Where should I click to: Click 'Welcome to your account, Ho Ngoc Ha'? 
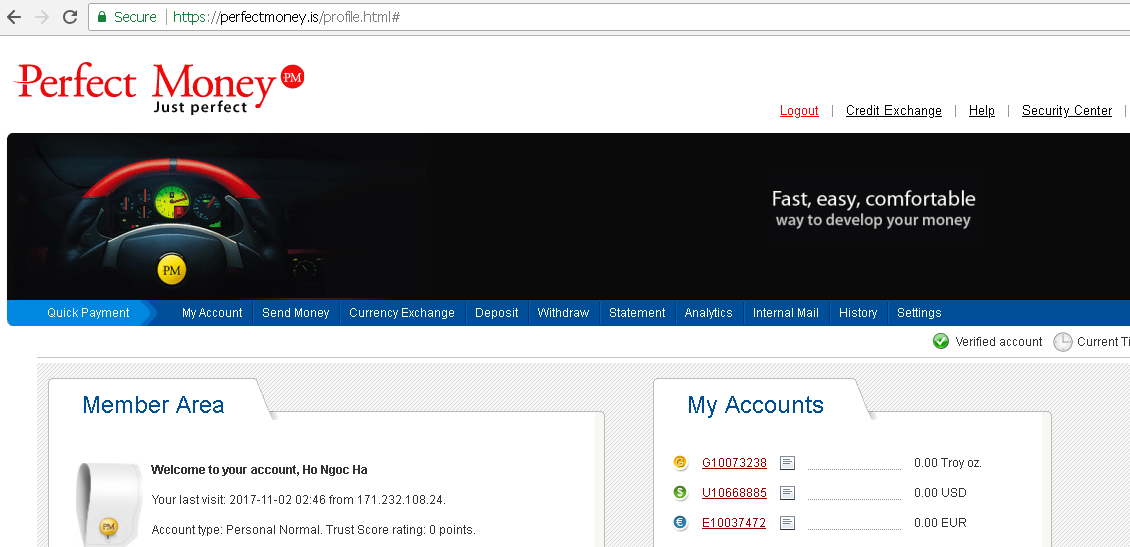259,470
